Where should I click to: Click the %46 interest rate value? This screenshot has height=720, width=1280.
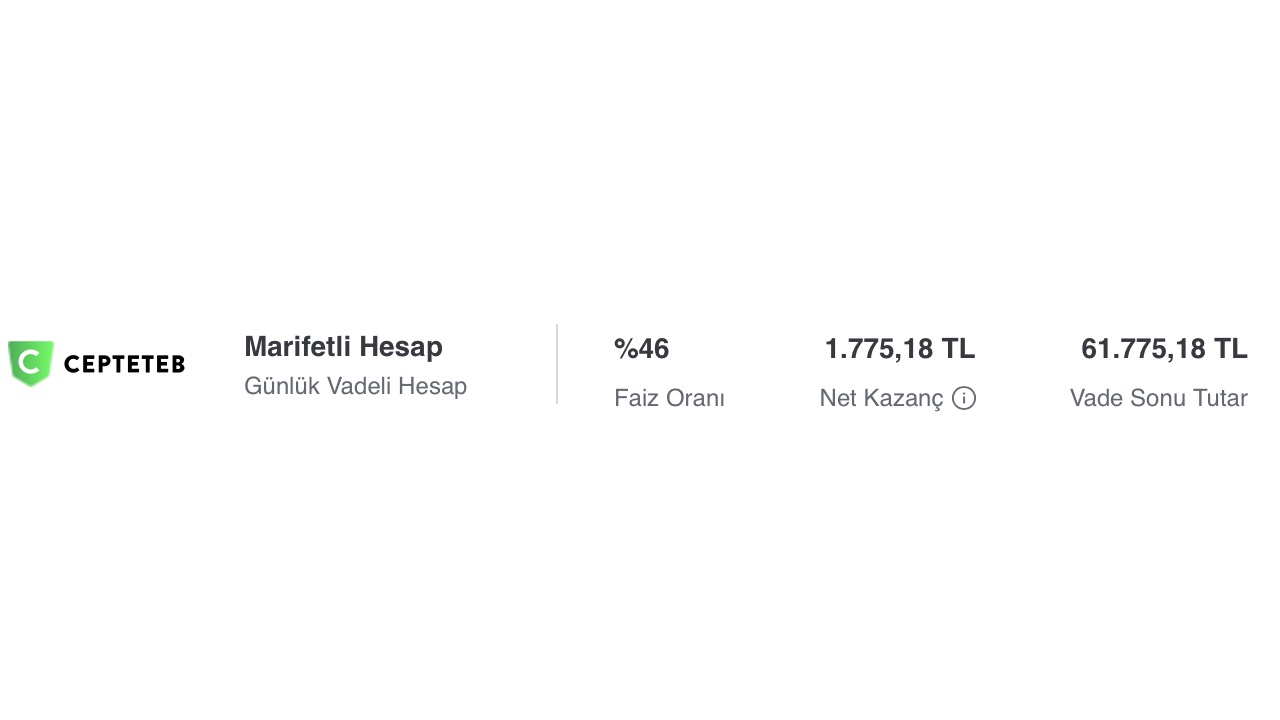(x=641, y=349)
